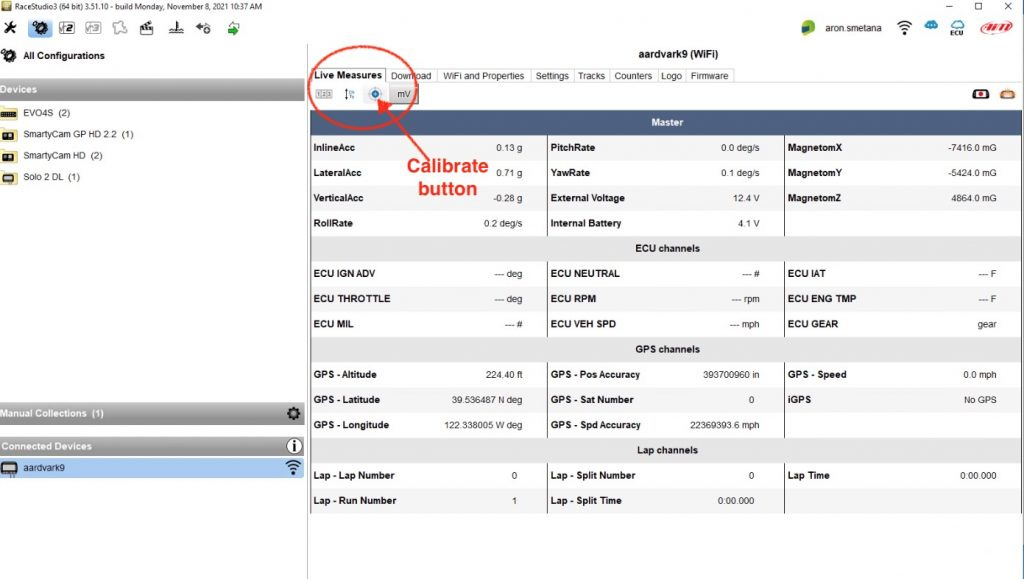The height and width of the screenshot is (579, 1024).
Task: Select the iGPS channel
Action: coord(903,399)
